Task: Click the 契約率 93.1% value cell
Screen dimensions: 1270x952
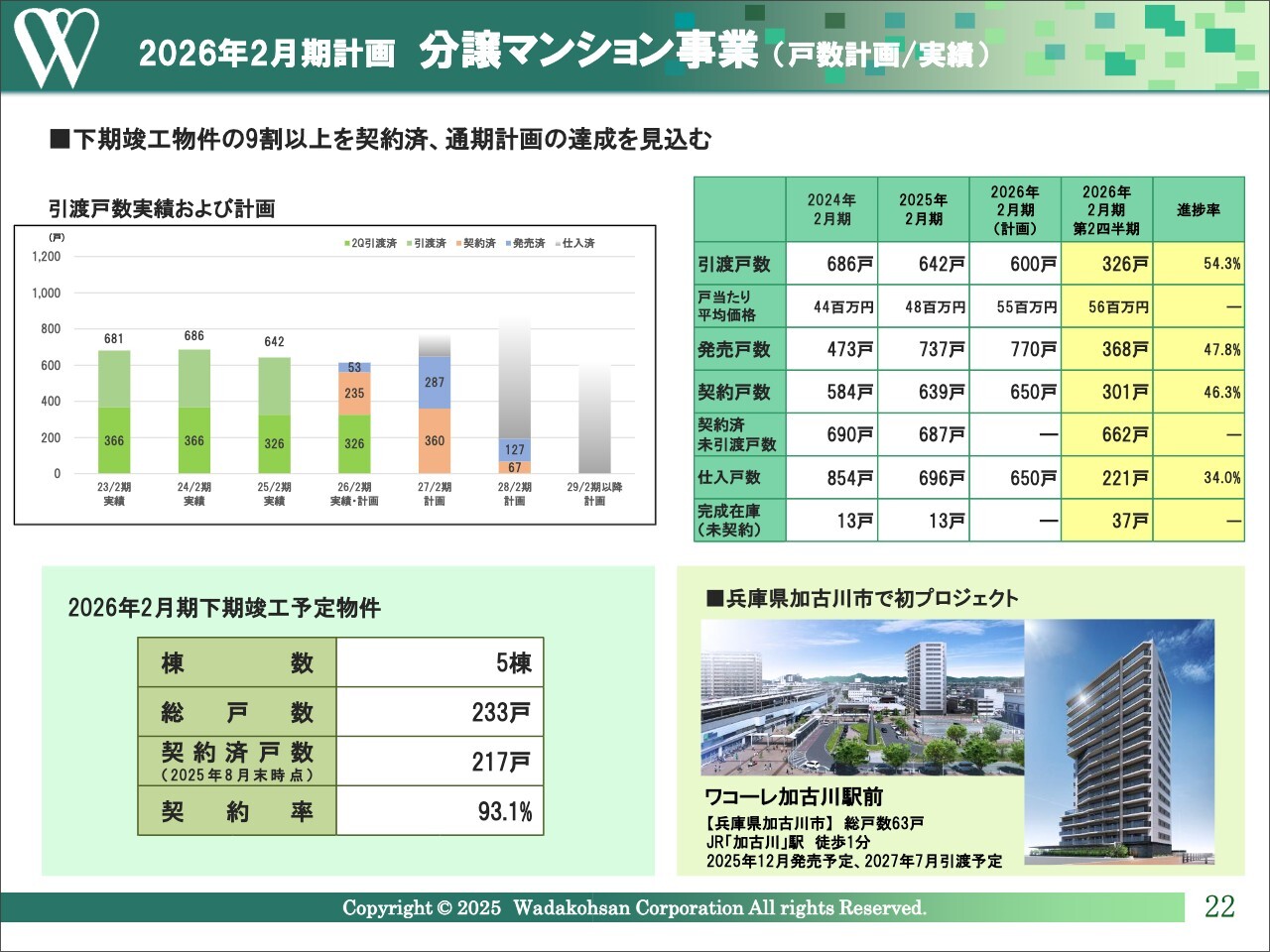Action: [x=440, y=811]
